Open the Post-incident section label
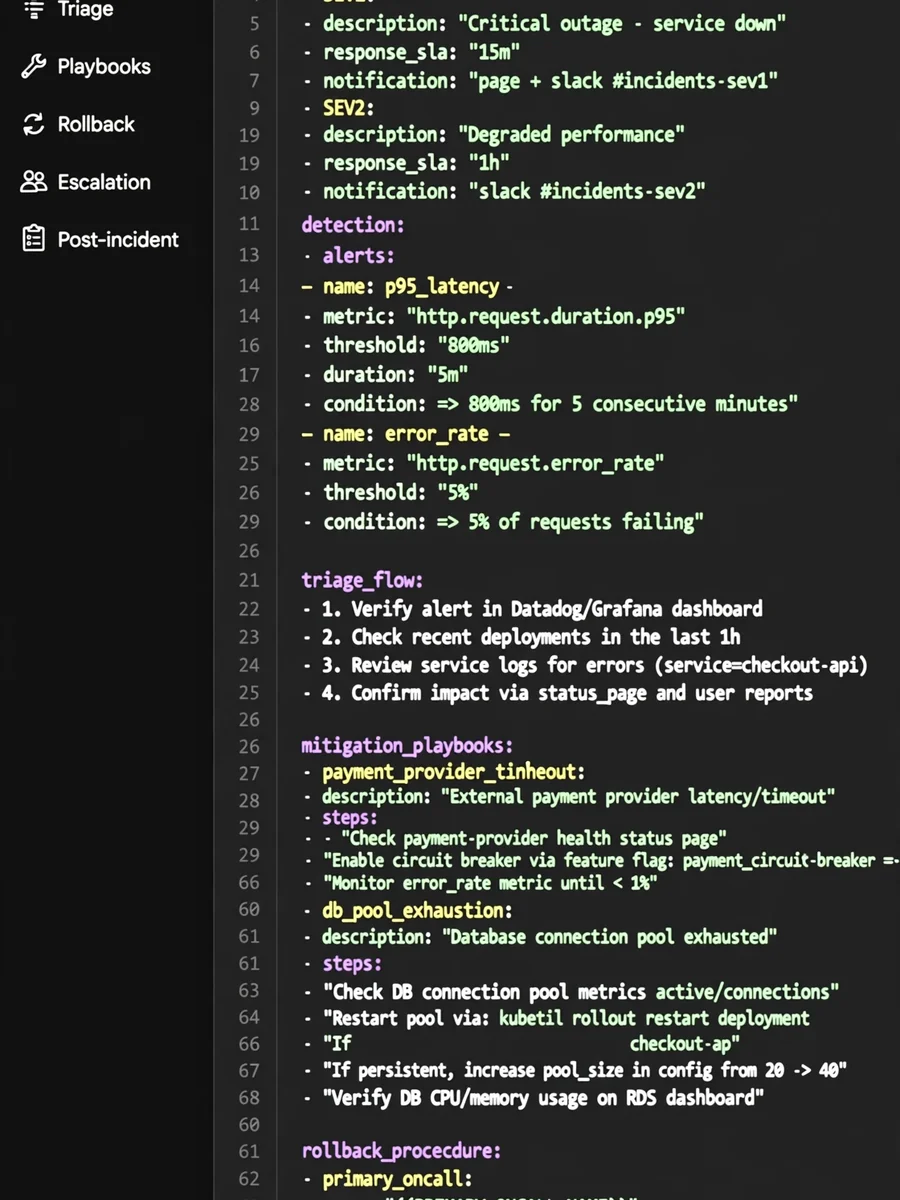 pos(118,239)
